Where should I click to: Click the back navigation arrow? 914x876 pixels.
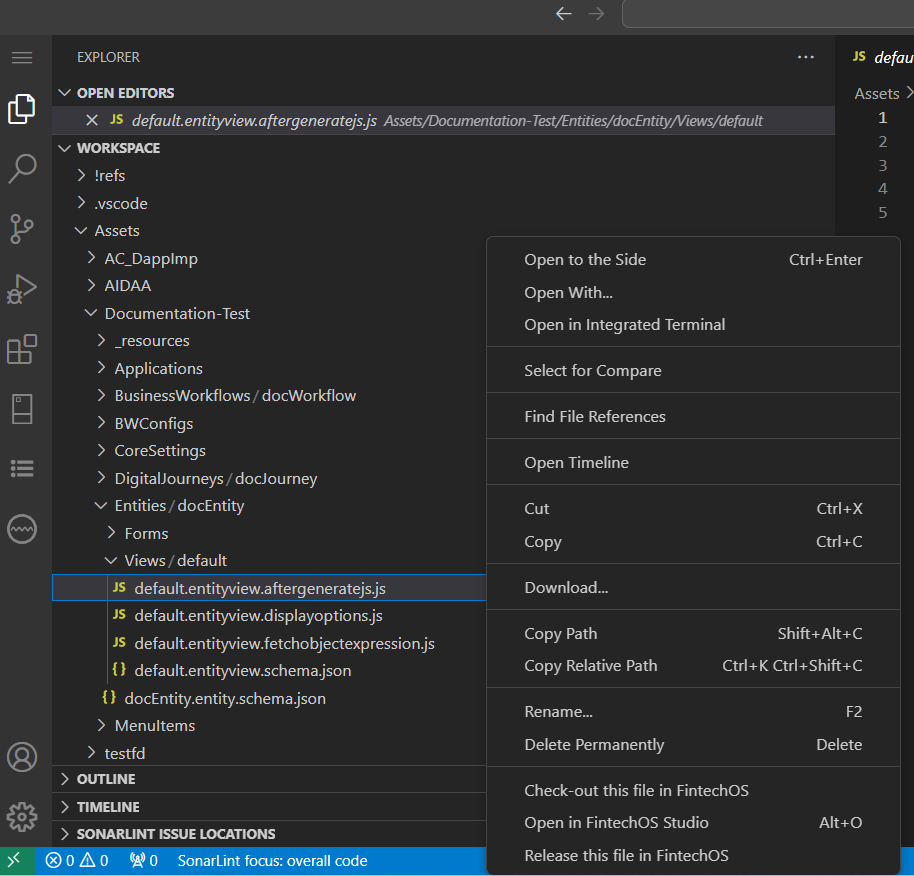(563, 14)
